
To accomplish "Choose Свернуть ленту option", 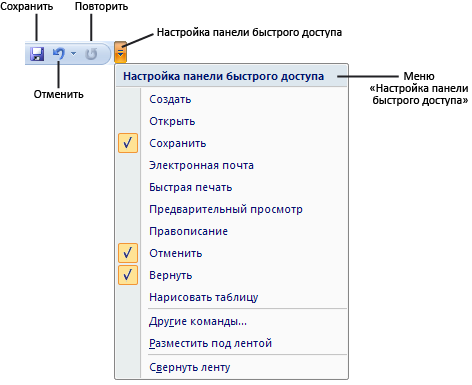I will (231, 367).
